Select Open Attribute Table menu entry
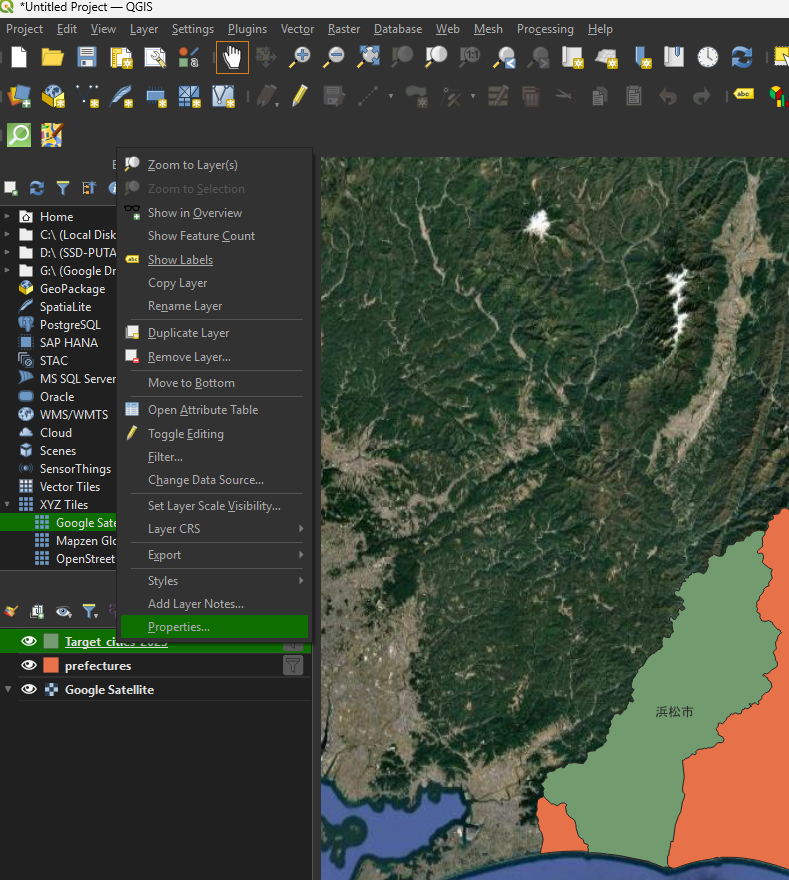The image size is (789, 880). (x=203, y=410)
